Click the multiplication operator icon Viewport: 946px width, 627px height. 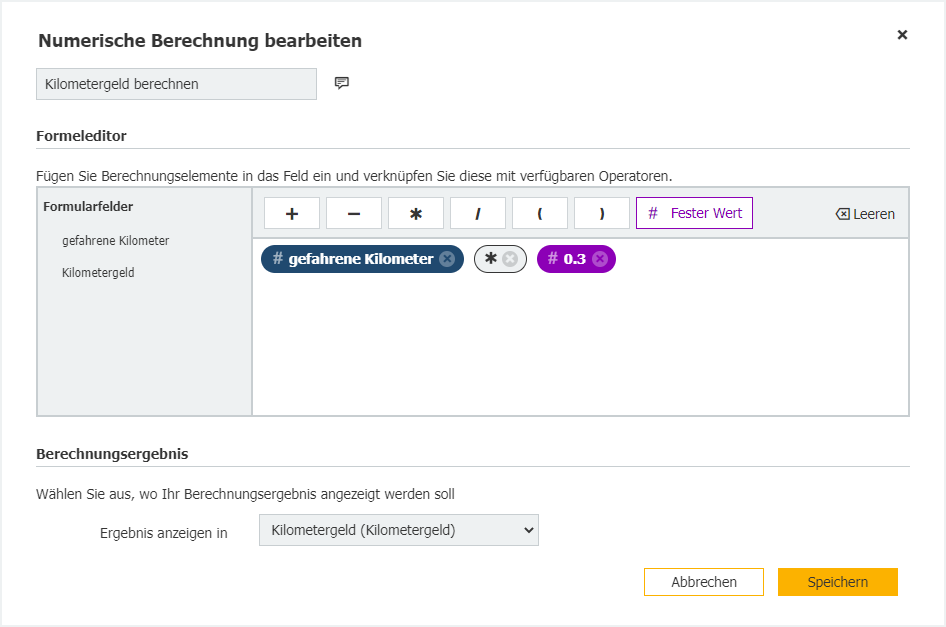415,212
